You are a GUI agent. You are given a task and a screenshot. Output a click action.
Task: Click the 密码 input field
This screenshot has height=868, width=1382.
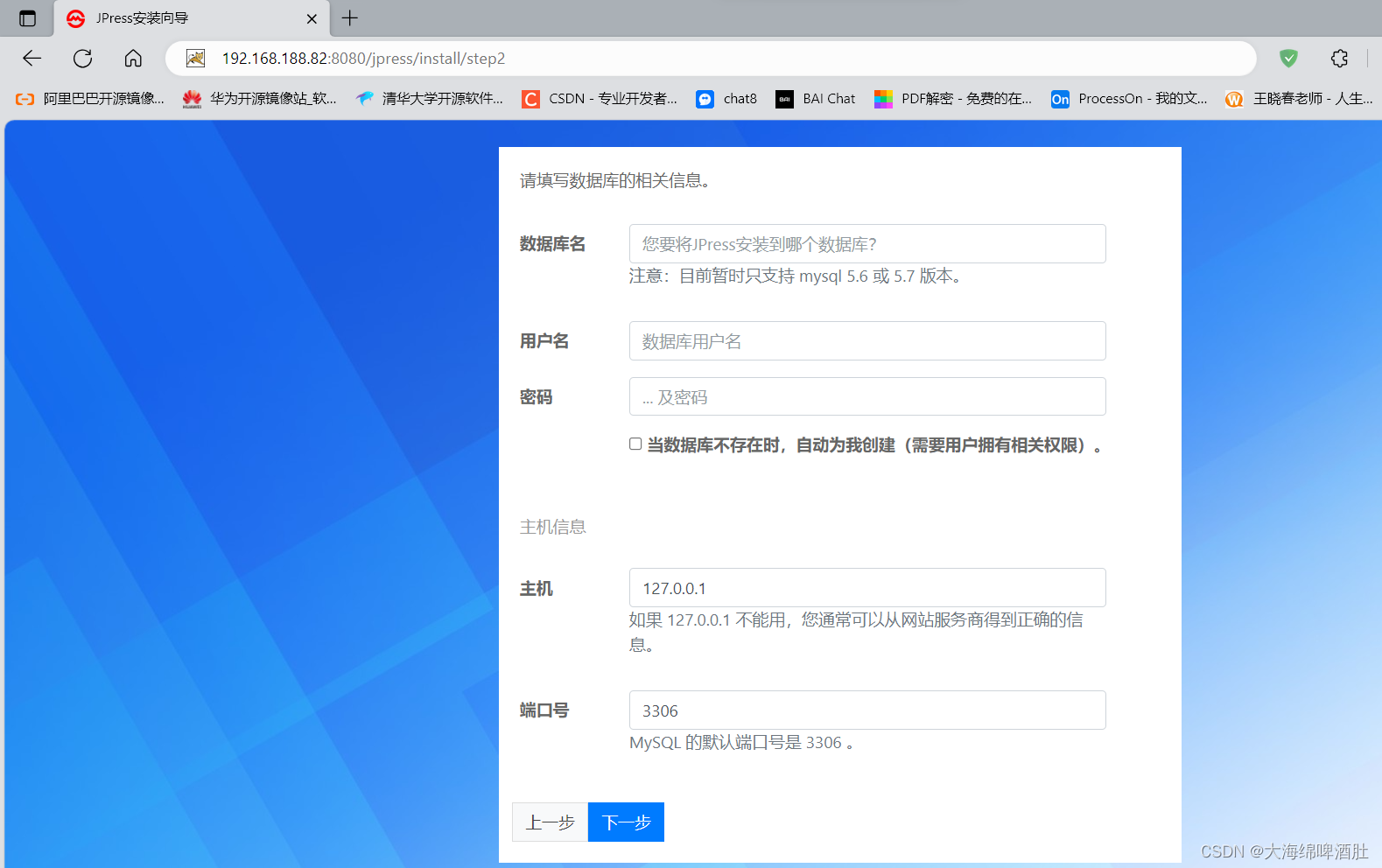pos(867,397)
